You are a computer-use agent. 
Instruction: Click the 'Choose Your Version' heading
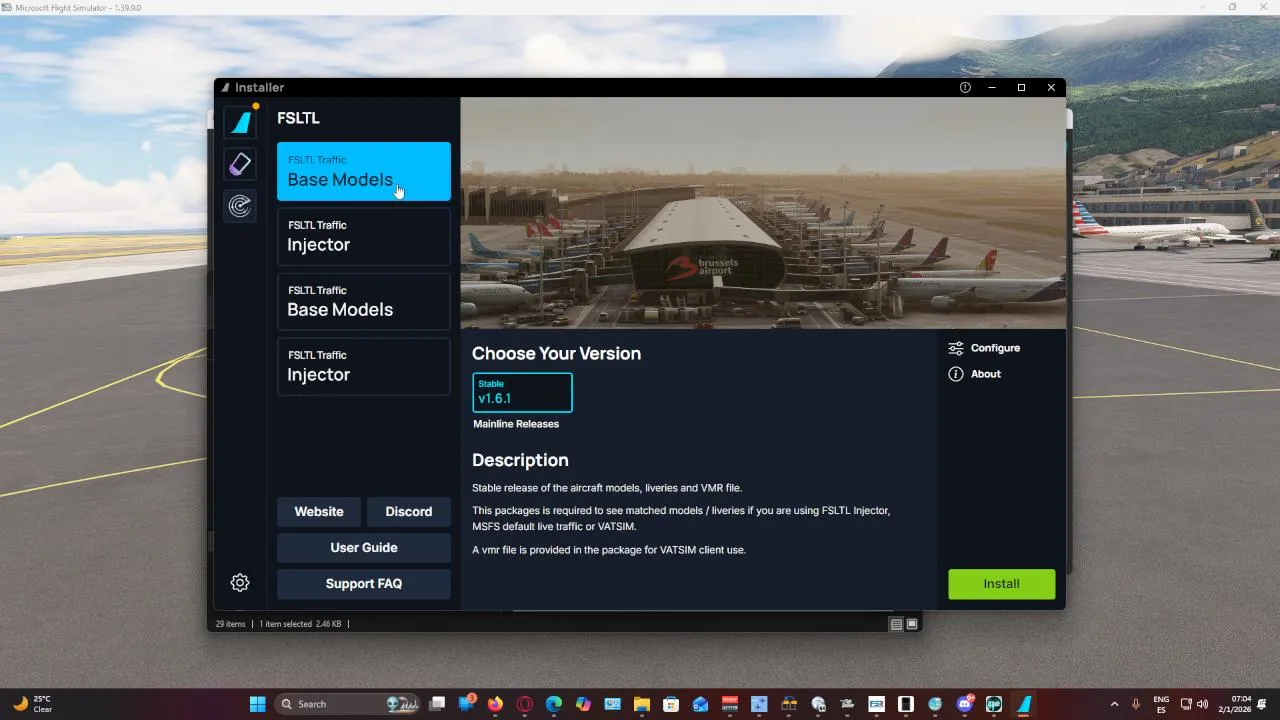pos(556,353)
